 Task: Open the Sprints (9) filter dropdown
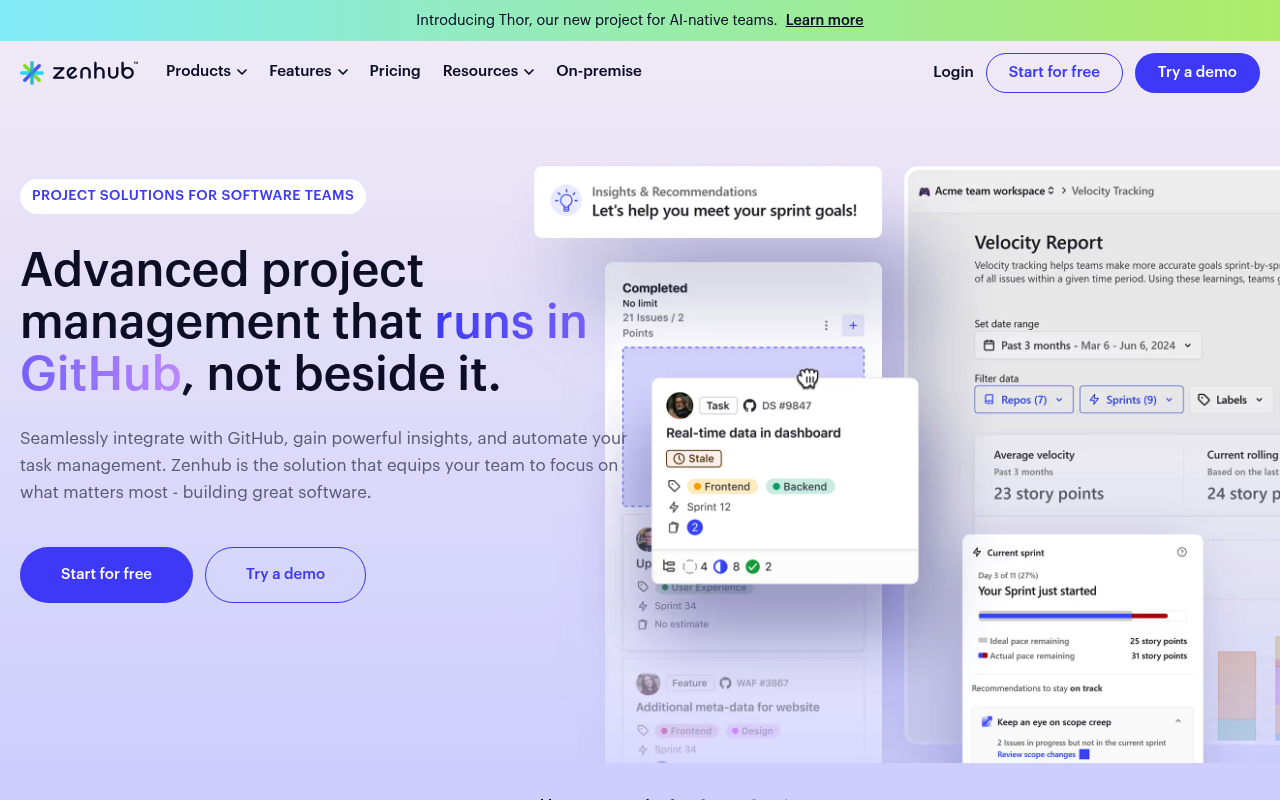(x=1132, y=399)
